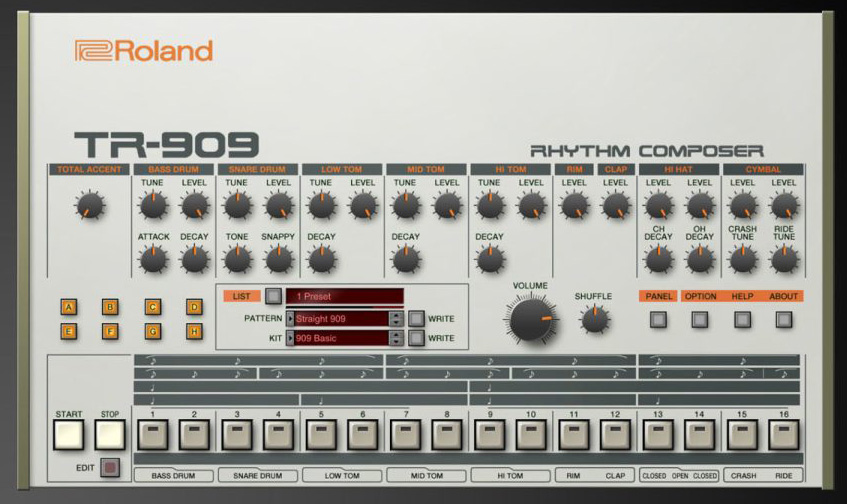Click the Snare Drum Level knob
The image size is (847, 504).
tap(279, 206)
